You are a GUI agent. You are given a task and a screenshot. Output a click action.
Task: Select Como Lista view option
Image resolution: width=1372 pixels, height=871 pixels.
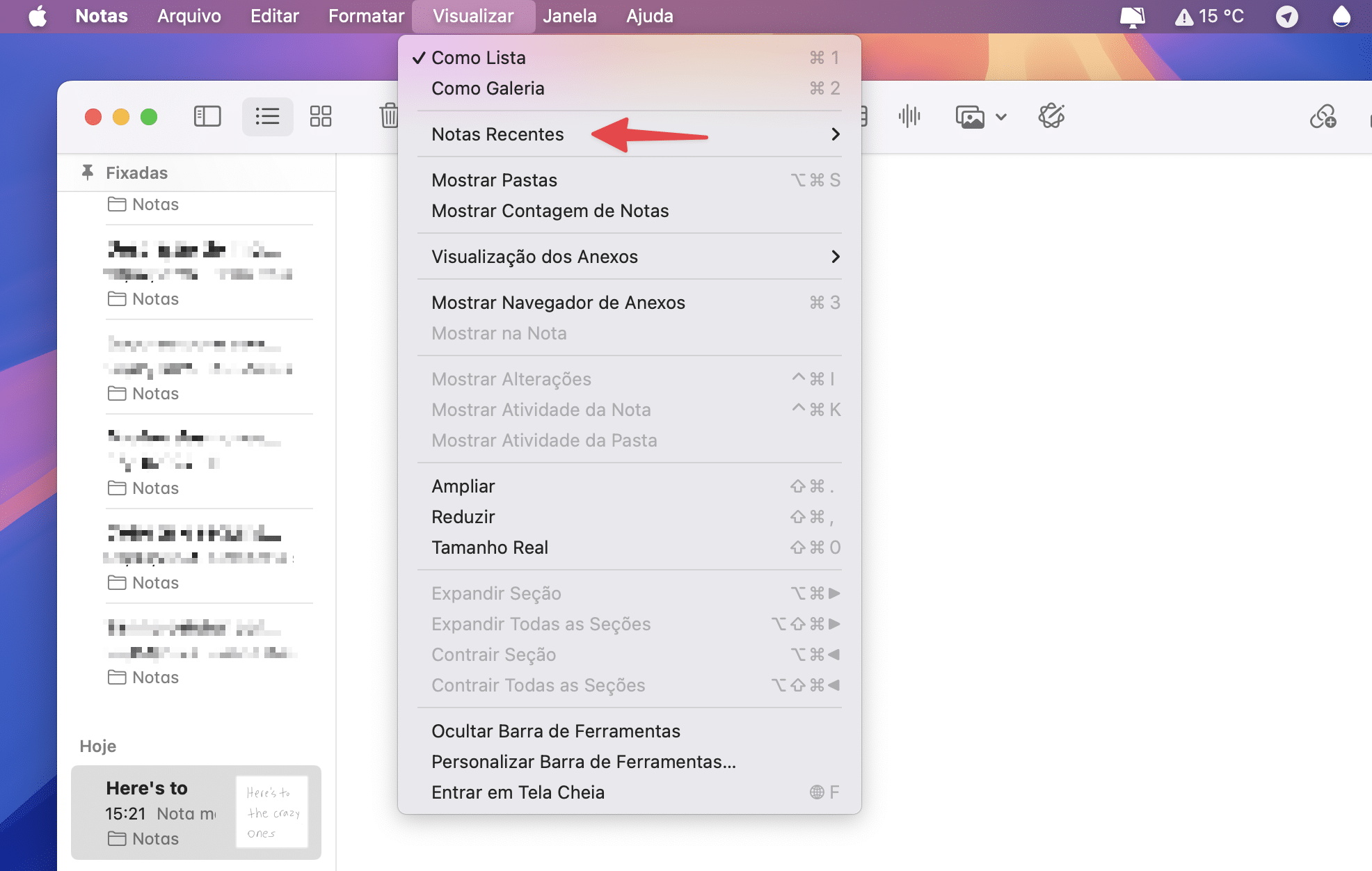pyautogui.click(x=630, y=58)
